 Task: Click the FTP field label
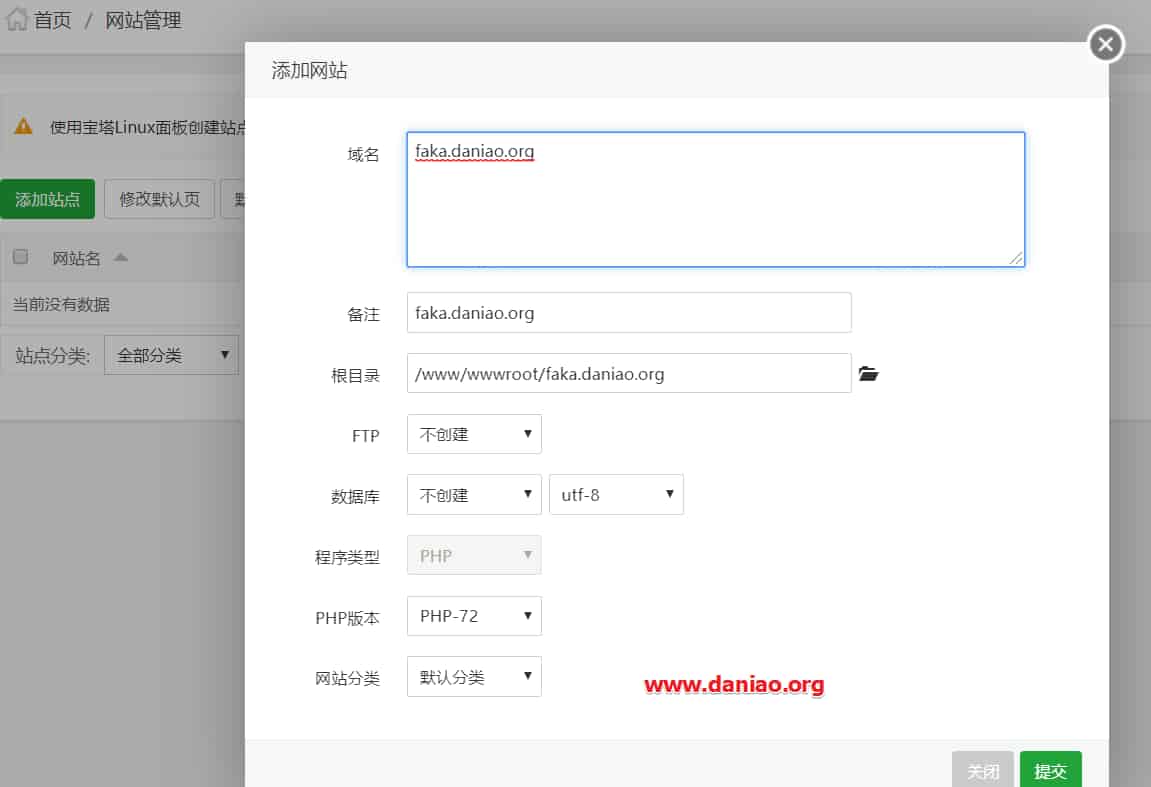(366, 436)
